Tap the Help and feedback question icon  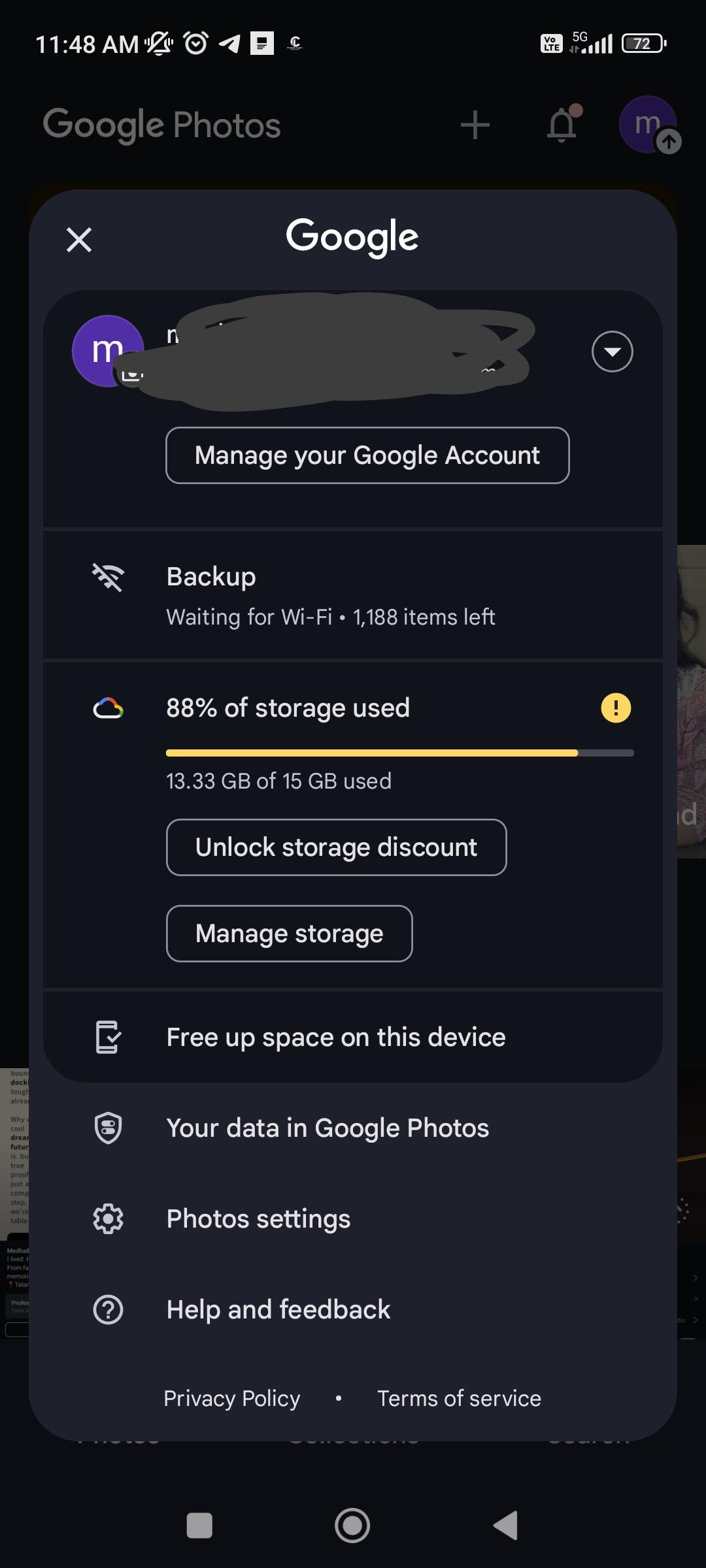[x=108, y=1310]
